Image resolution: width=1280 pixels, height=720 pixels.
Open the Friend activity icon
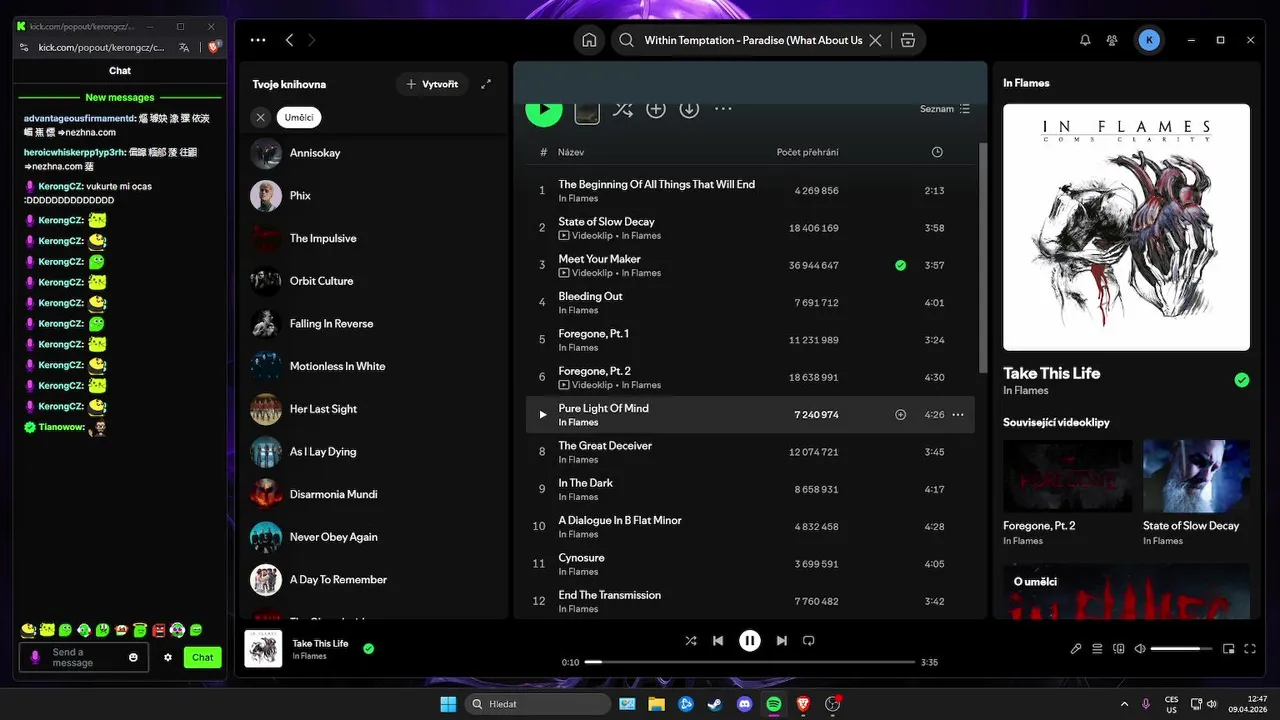click(1112, 40)
